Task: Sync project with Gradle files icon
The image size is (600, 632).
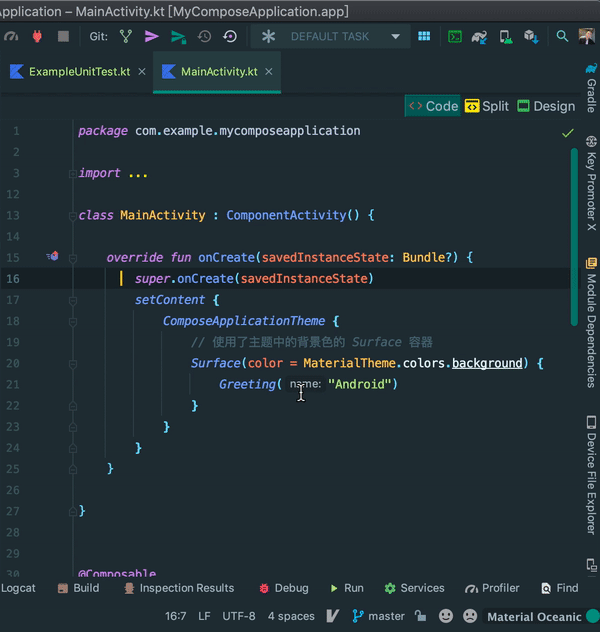Action: click(480, 37)
